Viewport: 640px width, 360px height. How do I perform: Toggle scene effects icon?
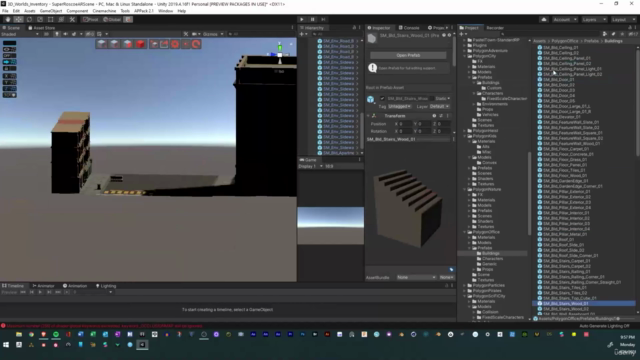(x=74, y=34)
